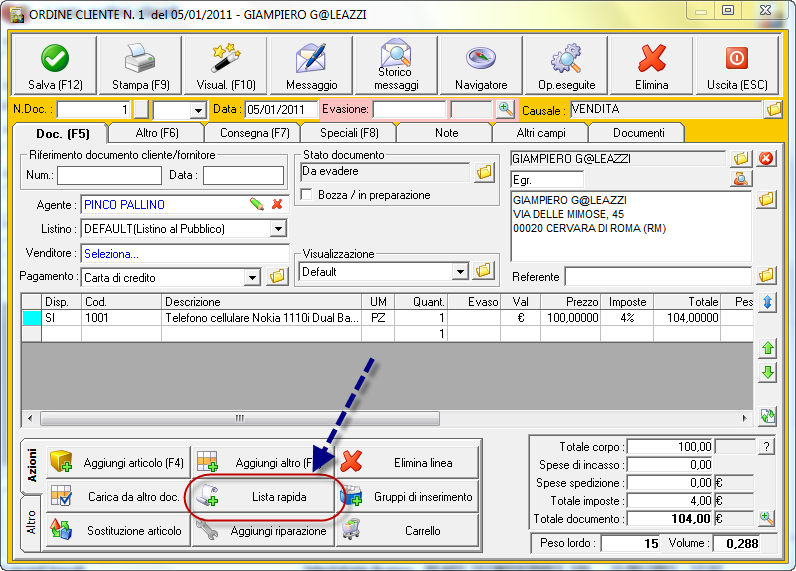This screenshot has height=571, width=796.
Task: Click Carica da altro doc. button
Action: (118, 496)
